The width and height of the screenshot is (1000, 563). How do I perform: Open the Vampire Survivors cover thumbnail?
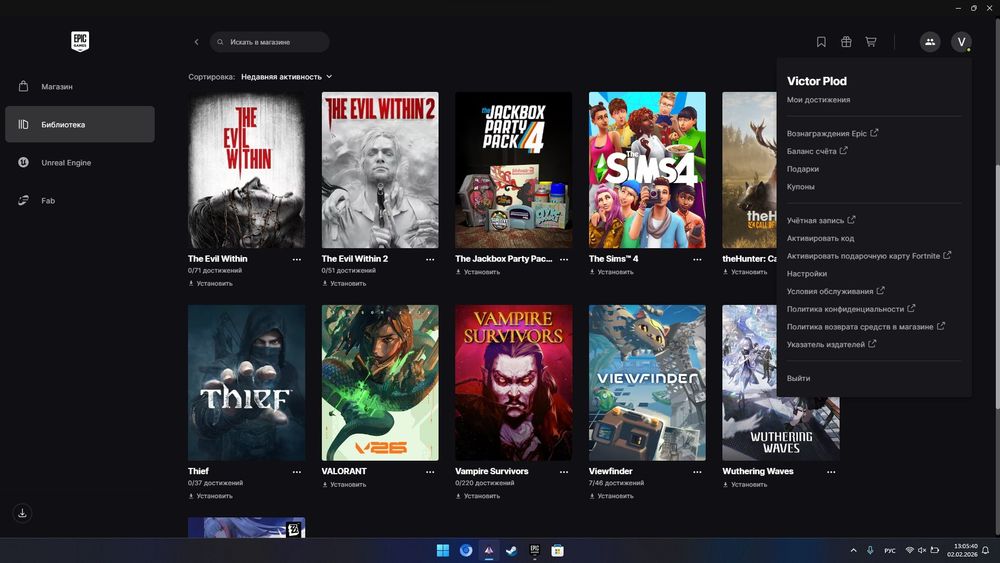[x=513, y=383]
